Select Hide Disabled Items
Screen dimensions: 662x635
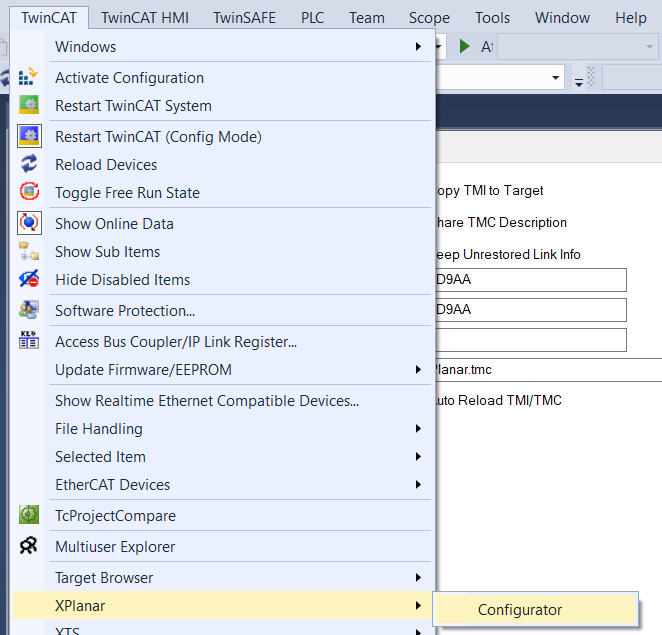point(224,280)
